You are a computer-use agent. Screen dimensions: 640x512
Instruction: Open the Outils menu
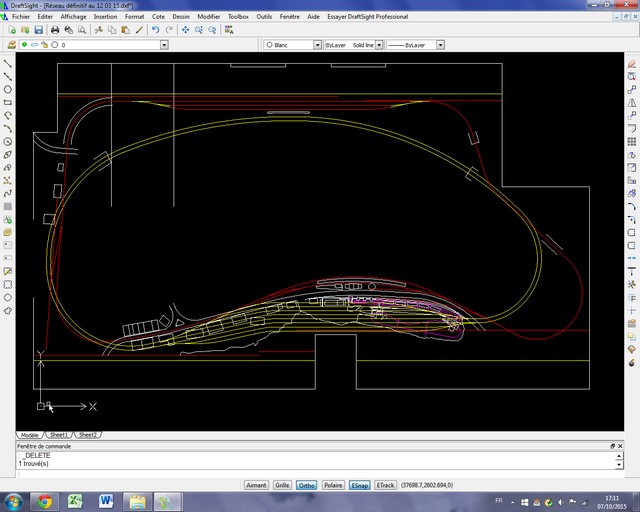tap(264, 17)
